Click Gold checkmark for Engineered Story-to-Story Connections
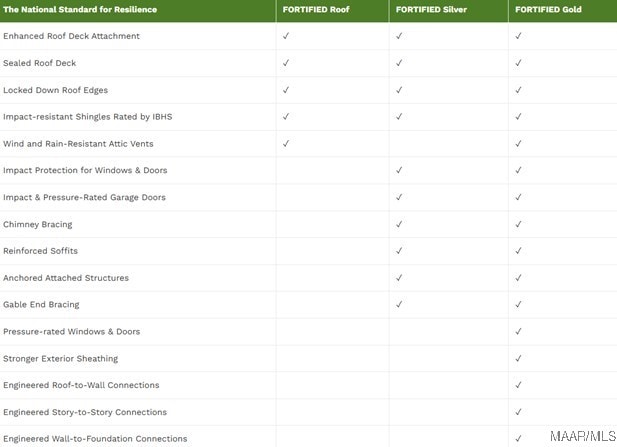The width and height of the screenshot is (617, 447). coord(519,412)
